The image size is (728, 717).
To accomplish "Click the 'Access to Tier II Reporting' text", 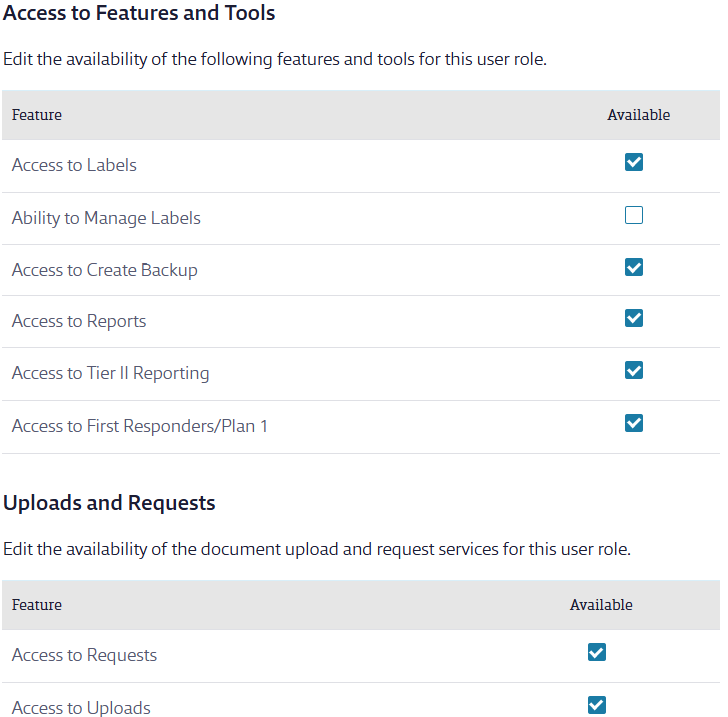I will click(110, 373).
